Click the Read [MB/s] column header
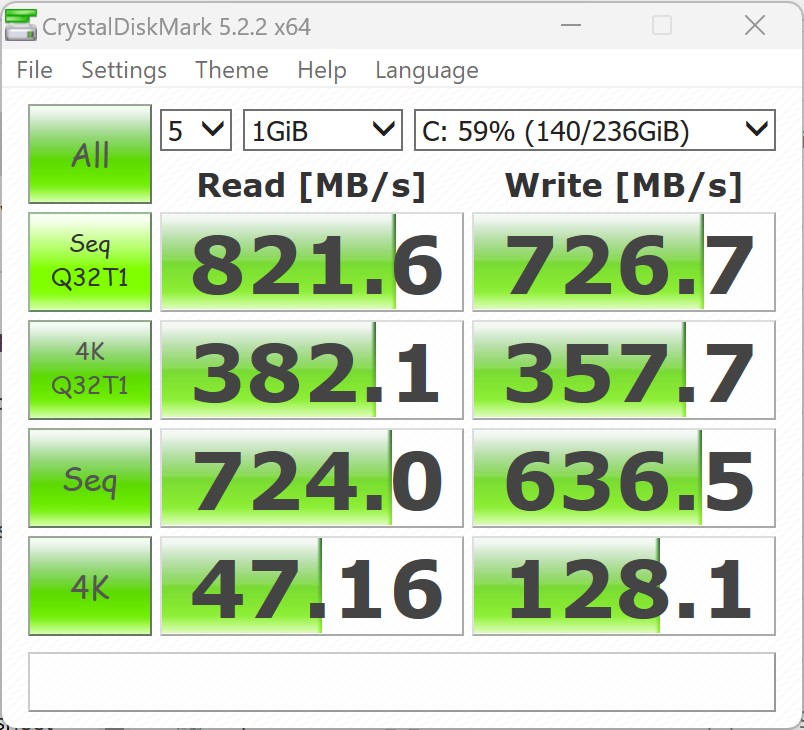 pos(311,186)
